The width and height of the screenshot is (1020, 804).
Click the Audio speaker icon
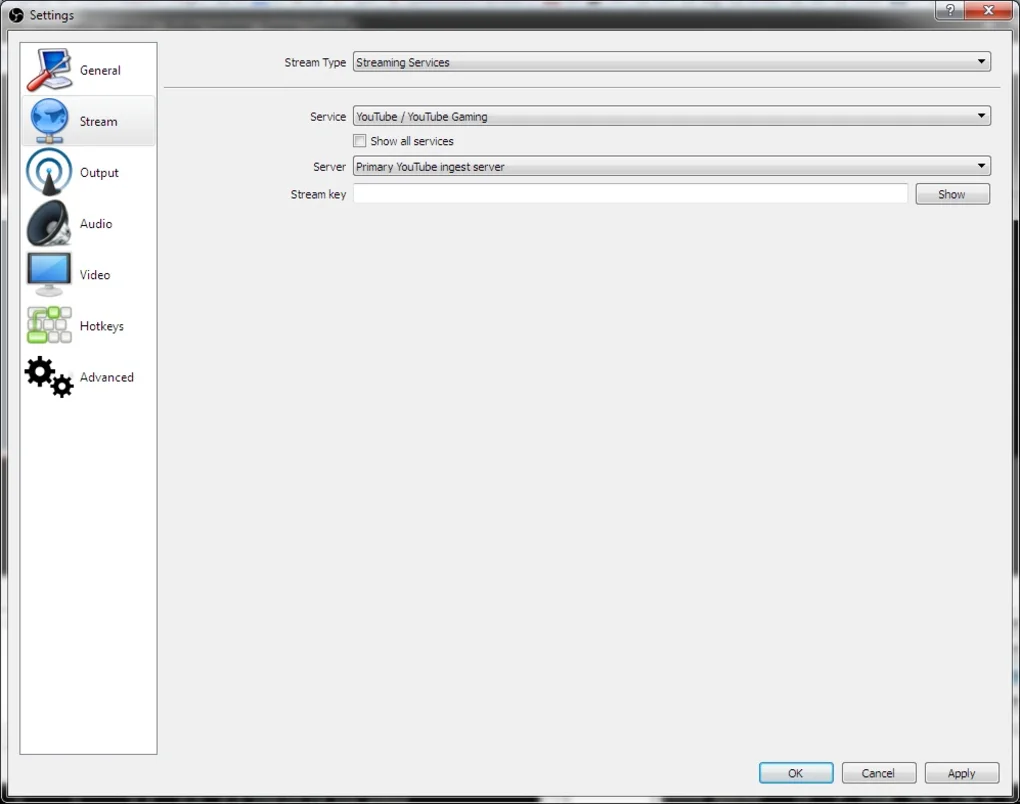point(49,223)
